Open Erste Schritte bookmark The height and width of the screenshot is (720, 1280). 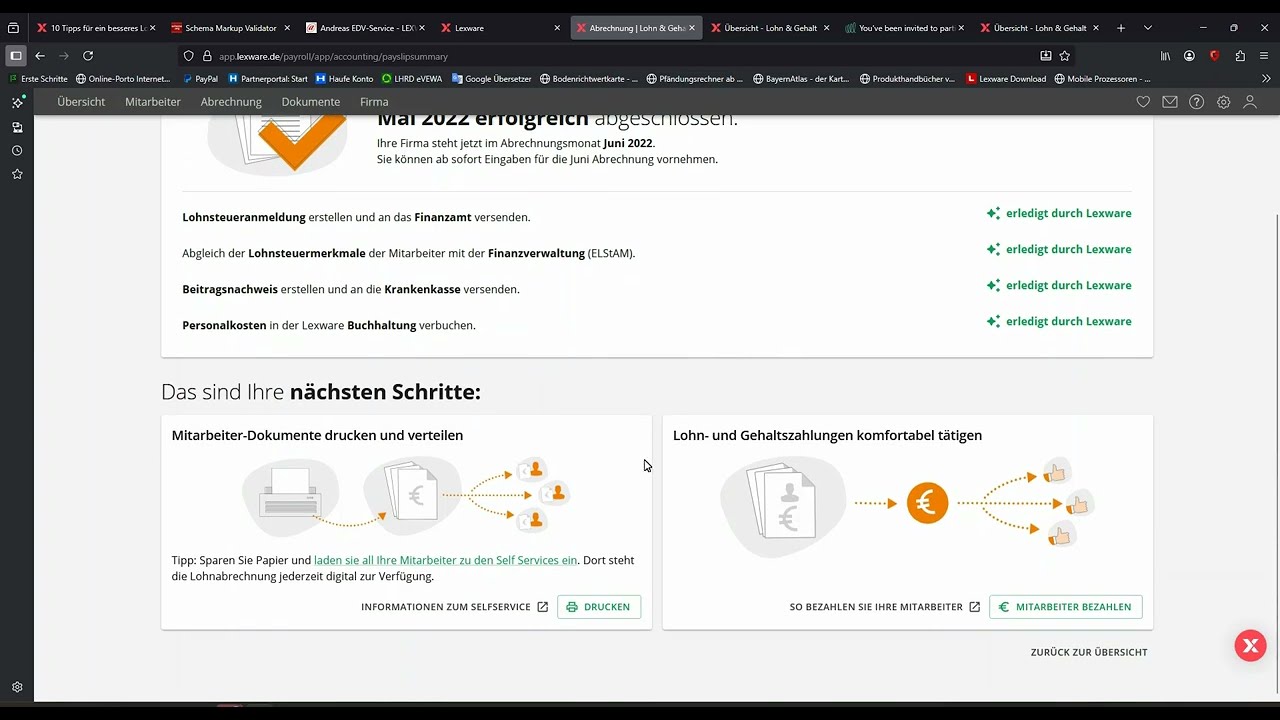tap(38, 79)
